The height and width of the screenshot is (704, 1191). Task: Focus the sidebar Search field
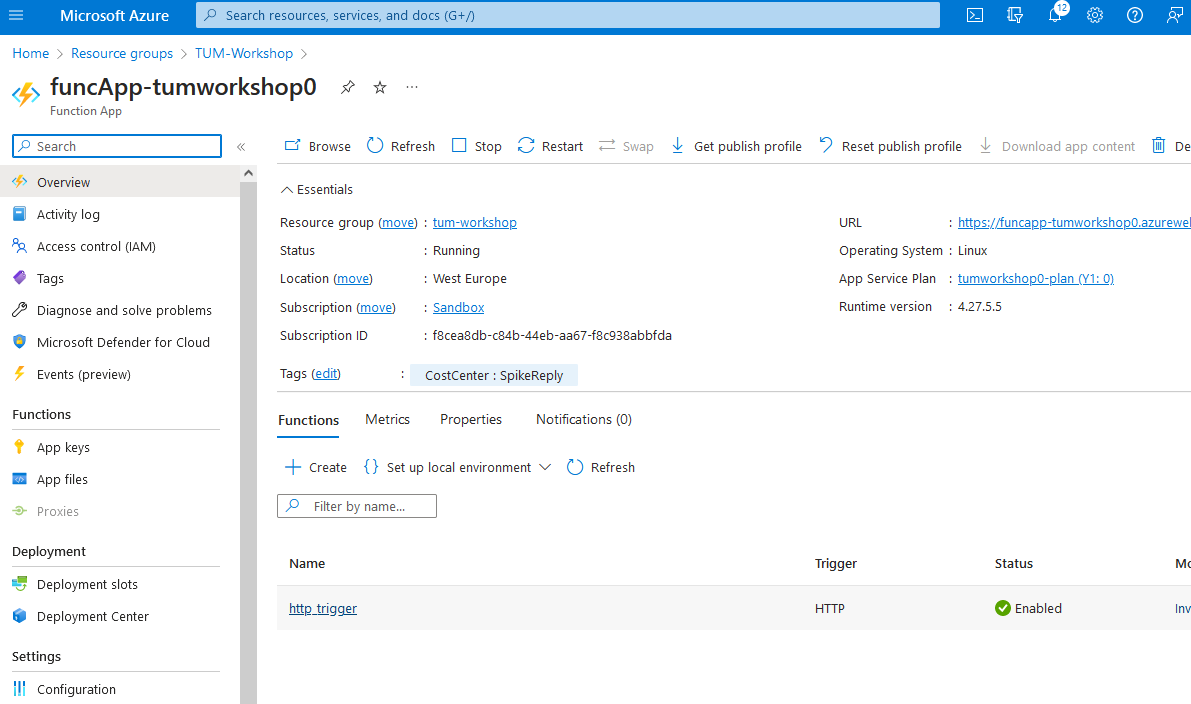click(117, 146)
